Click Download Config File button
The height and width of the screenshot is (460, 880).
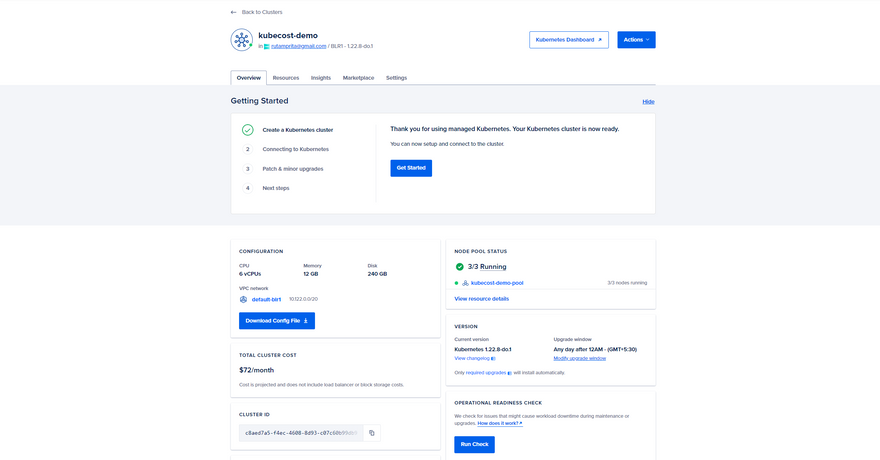[x=277, y=321]
